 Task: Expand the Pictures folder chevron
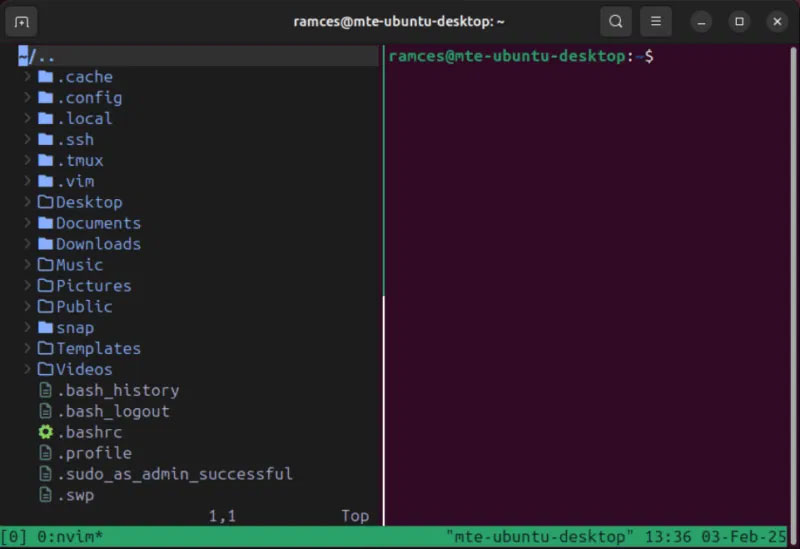(x=28, y=285)
